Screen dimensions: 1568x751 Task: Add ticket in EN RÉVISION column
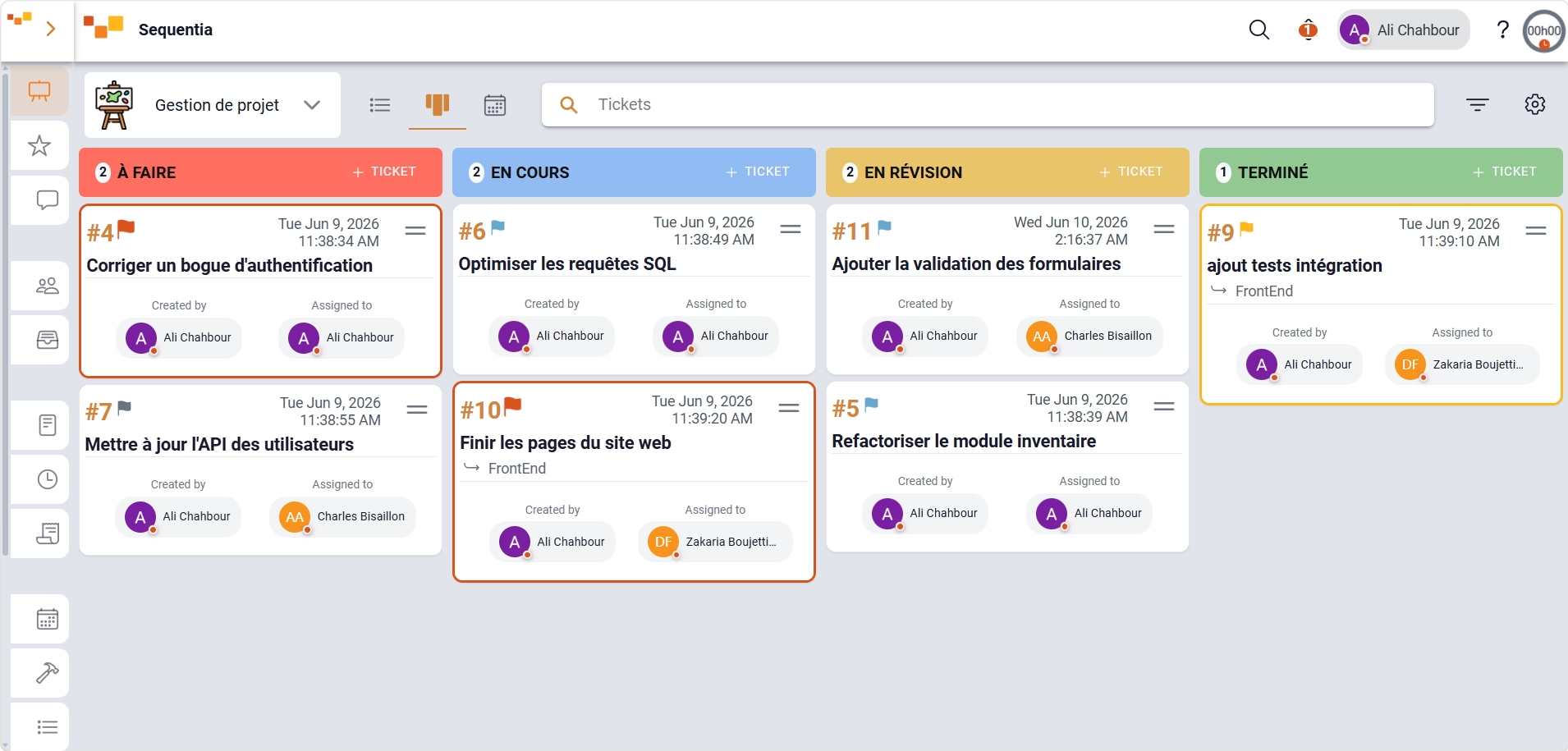point(1131,172)
